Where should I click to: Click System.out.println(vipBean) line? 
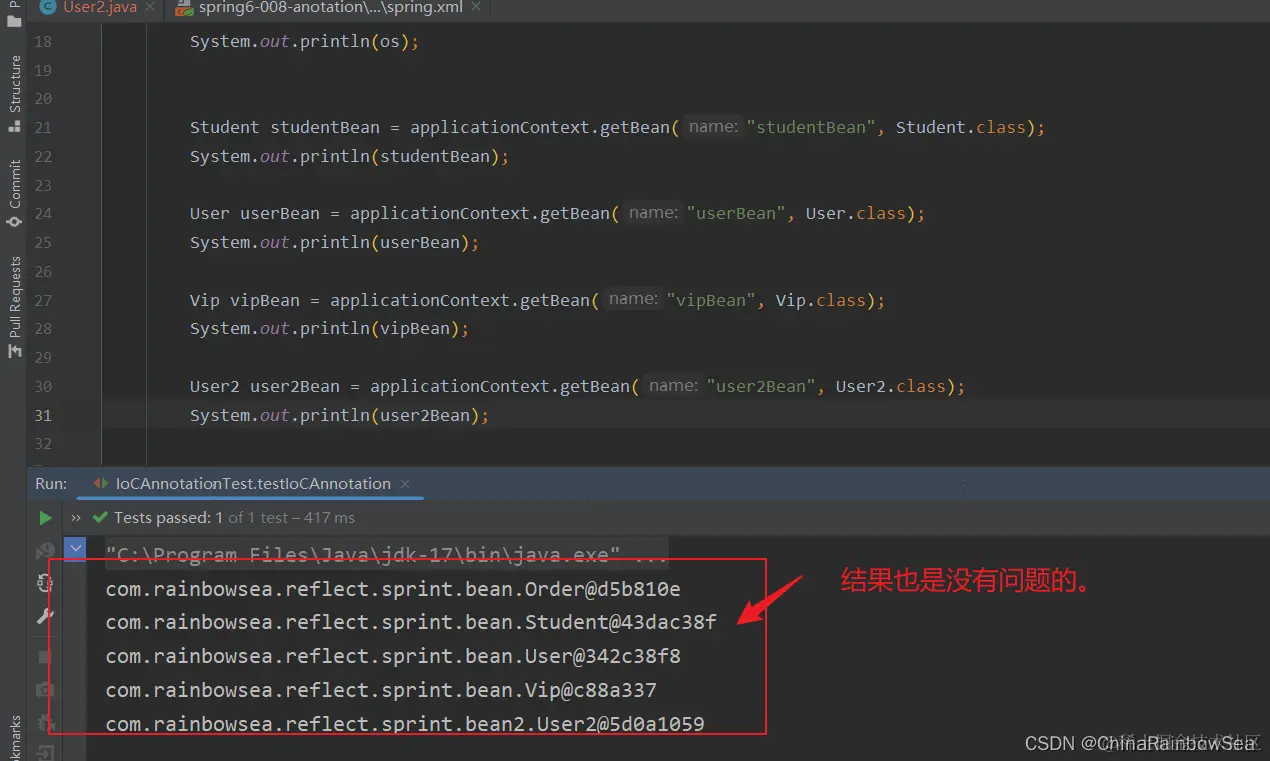point(329,329)
